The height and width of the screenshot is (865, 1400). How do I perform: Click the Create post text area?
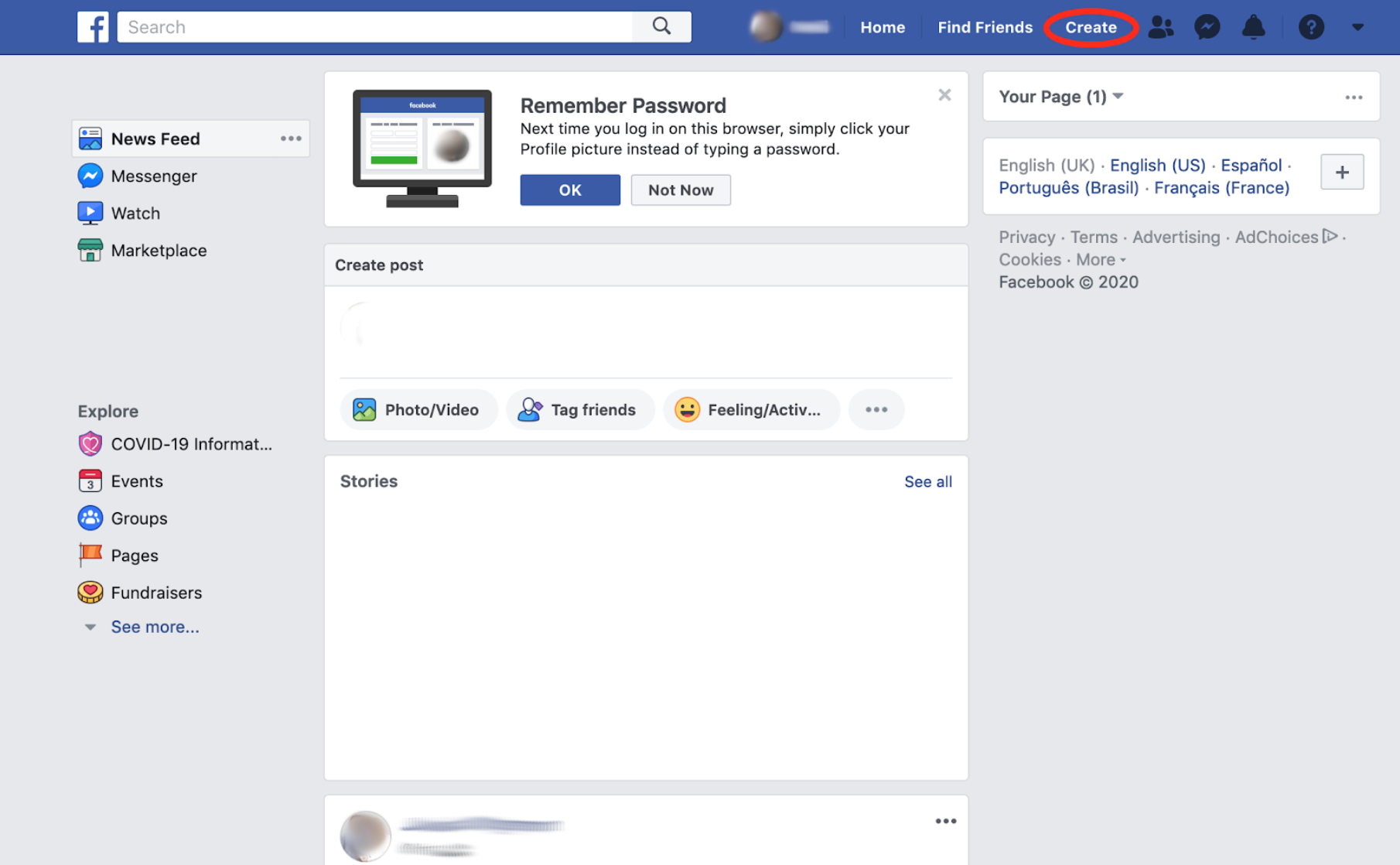pyautogui.click(x=646, y=332)
